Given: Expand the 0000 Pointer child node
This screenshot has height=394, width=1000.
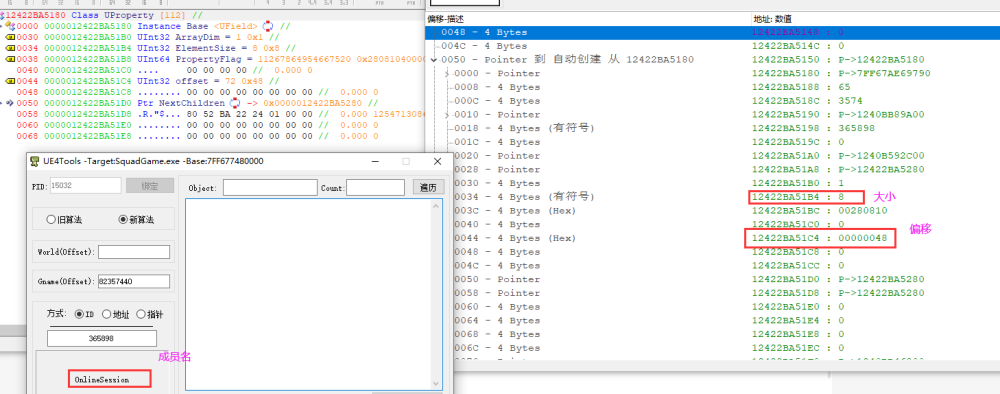Looking at the screenshot, I should click(x=448, y=74).
